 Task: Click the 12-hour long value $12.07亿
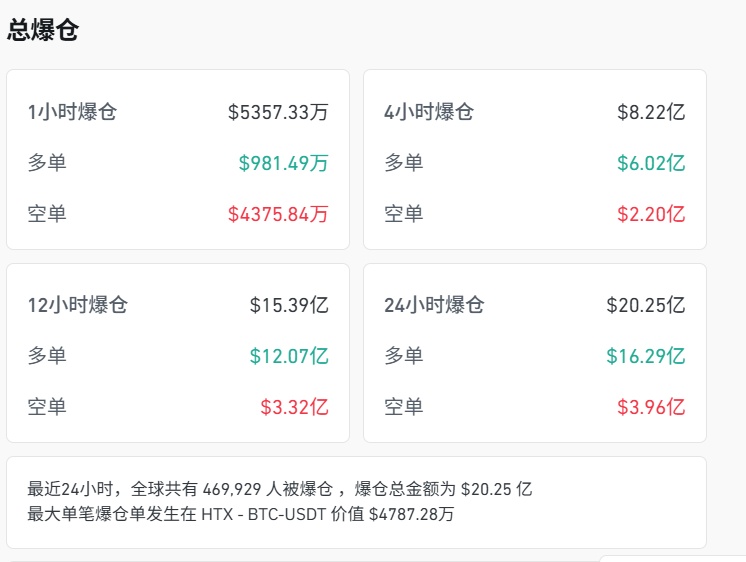289,356
